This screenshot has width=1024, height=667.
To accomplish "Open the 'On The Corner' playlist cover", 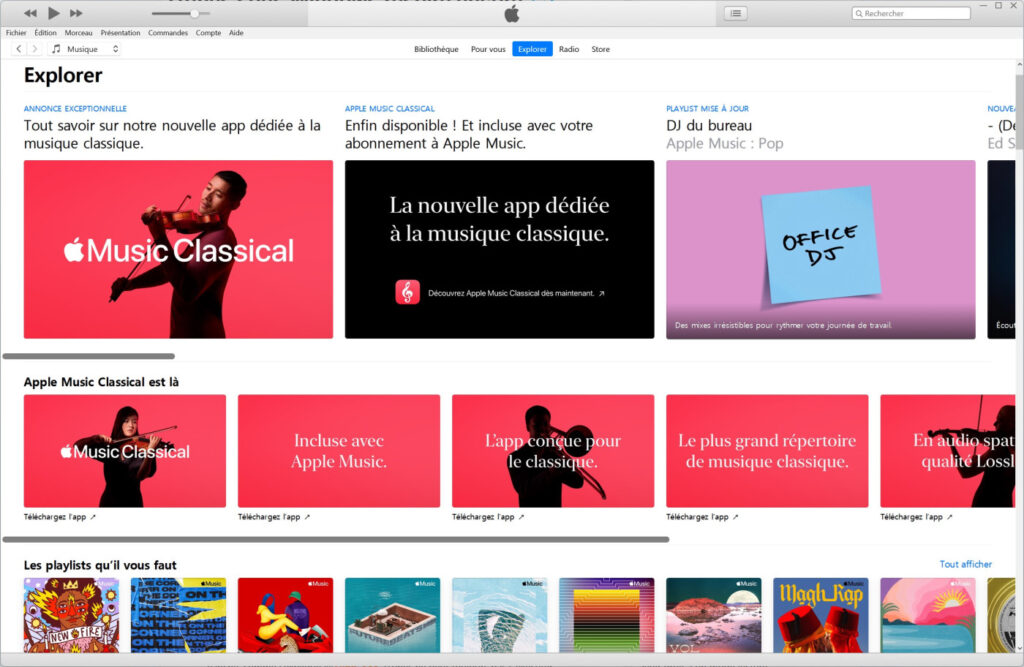I will pyautogui.click(x=178, y=615).
